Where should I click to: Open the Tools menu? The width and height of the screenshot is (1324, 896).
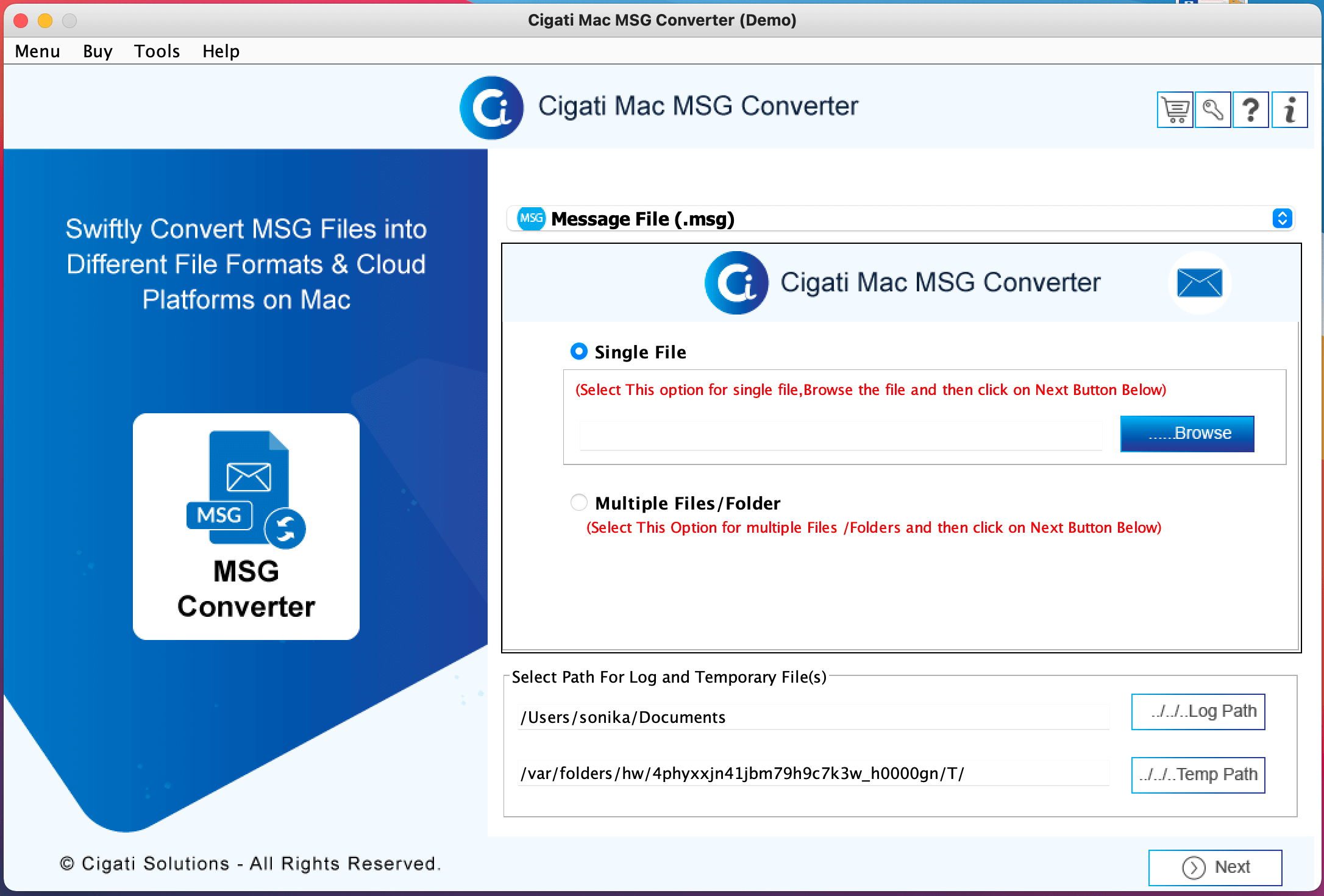click(157, 51)
